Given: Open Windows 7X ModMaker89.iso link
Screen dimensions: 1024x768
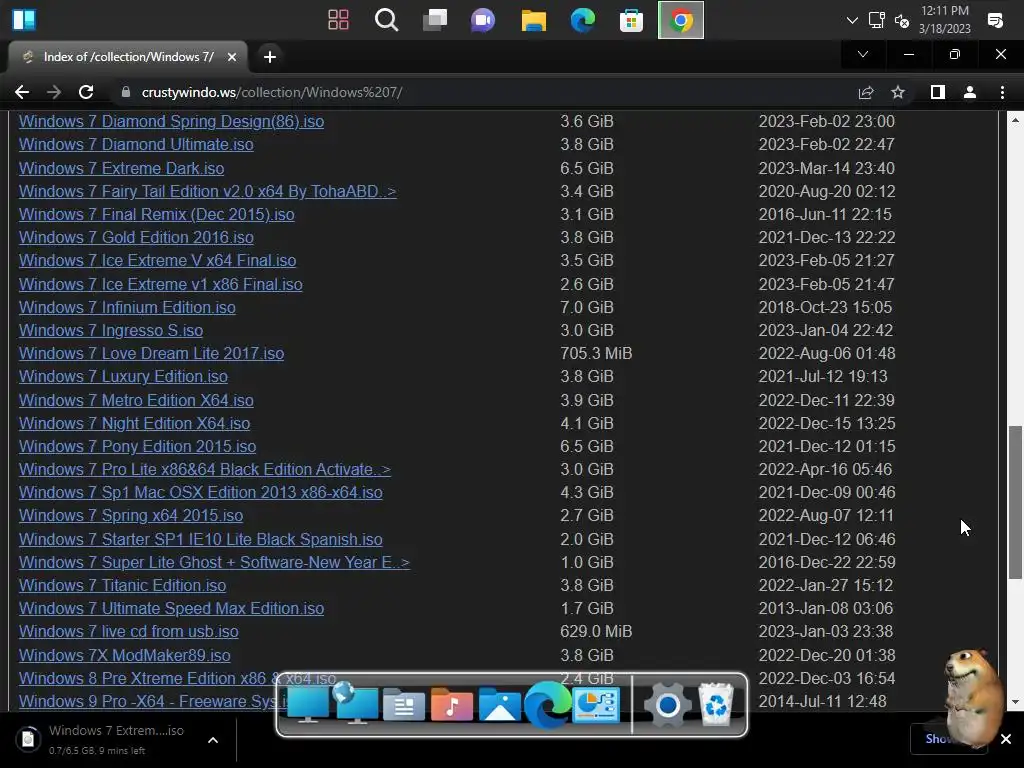Looking at the screenshot, I should [x=124, y=655].
